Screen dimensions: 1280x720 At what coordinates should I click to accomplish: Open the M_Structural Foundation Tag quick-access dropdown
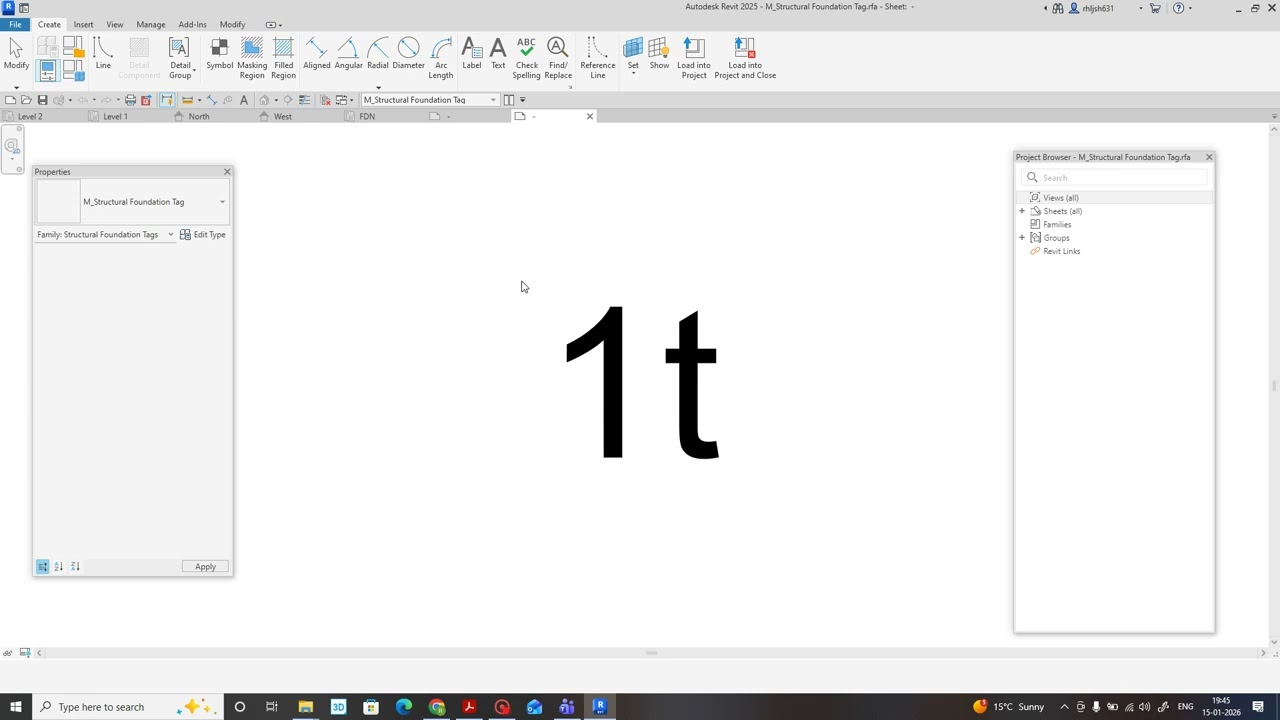493,100
